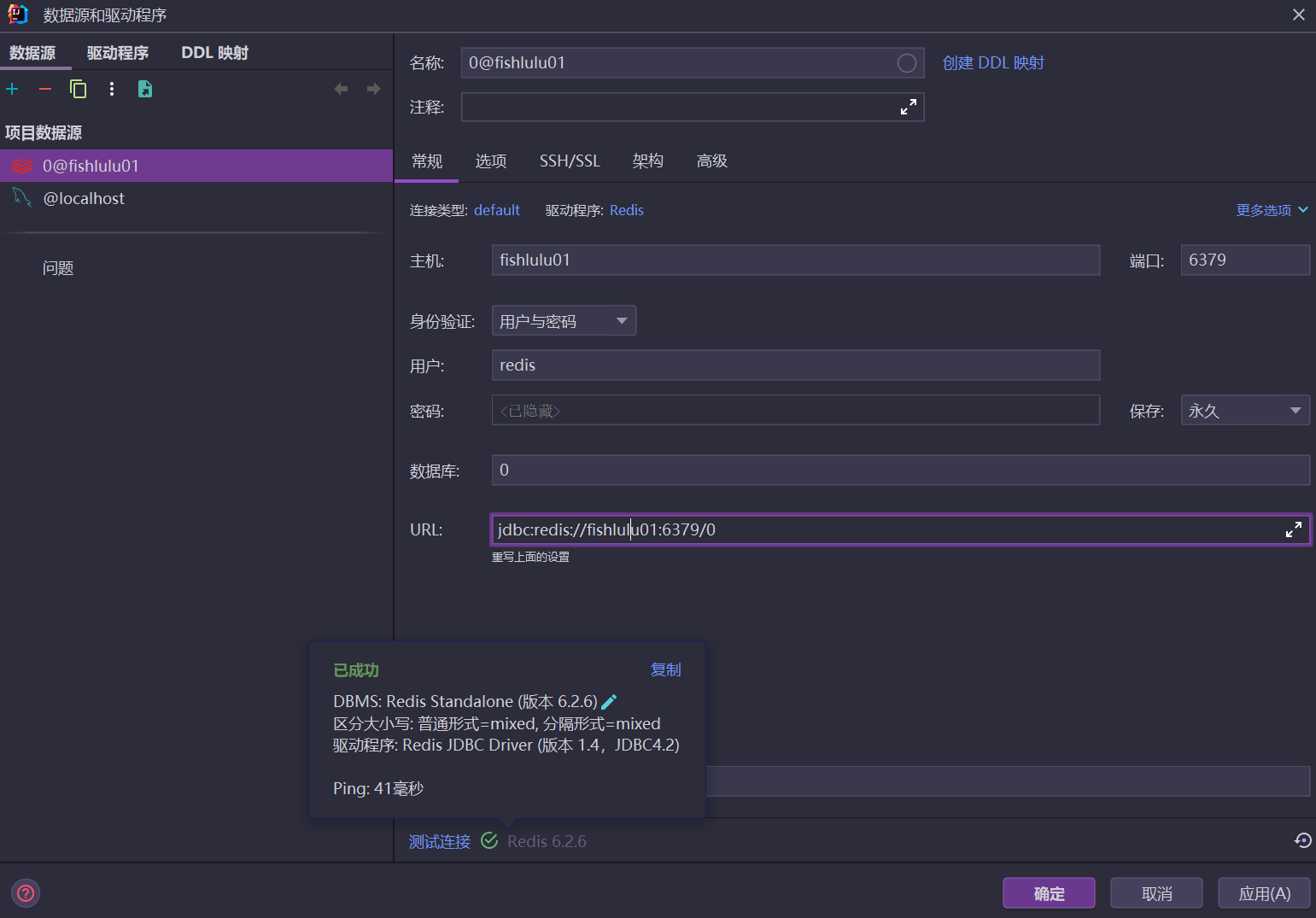Click the 重写上面的设置 hint text

click(530, 557)
